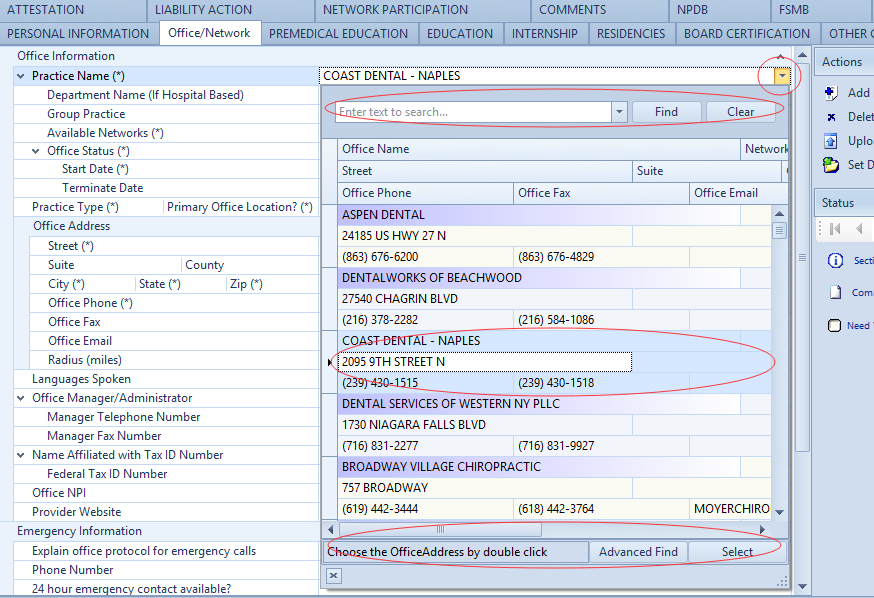Select the ASPEN DENTAL office row
The image size is (874, 598).
(x=538, y=215)
